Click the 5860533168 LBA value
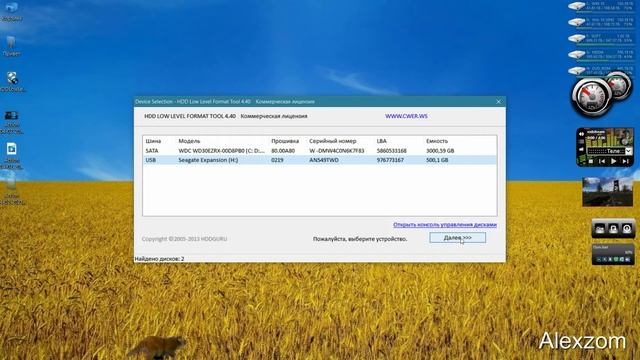 click(x=391, y=151)
